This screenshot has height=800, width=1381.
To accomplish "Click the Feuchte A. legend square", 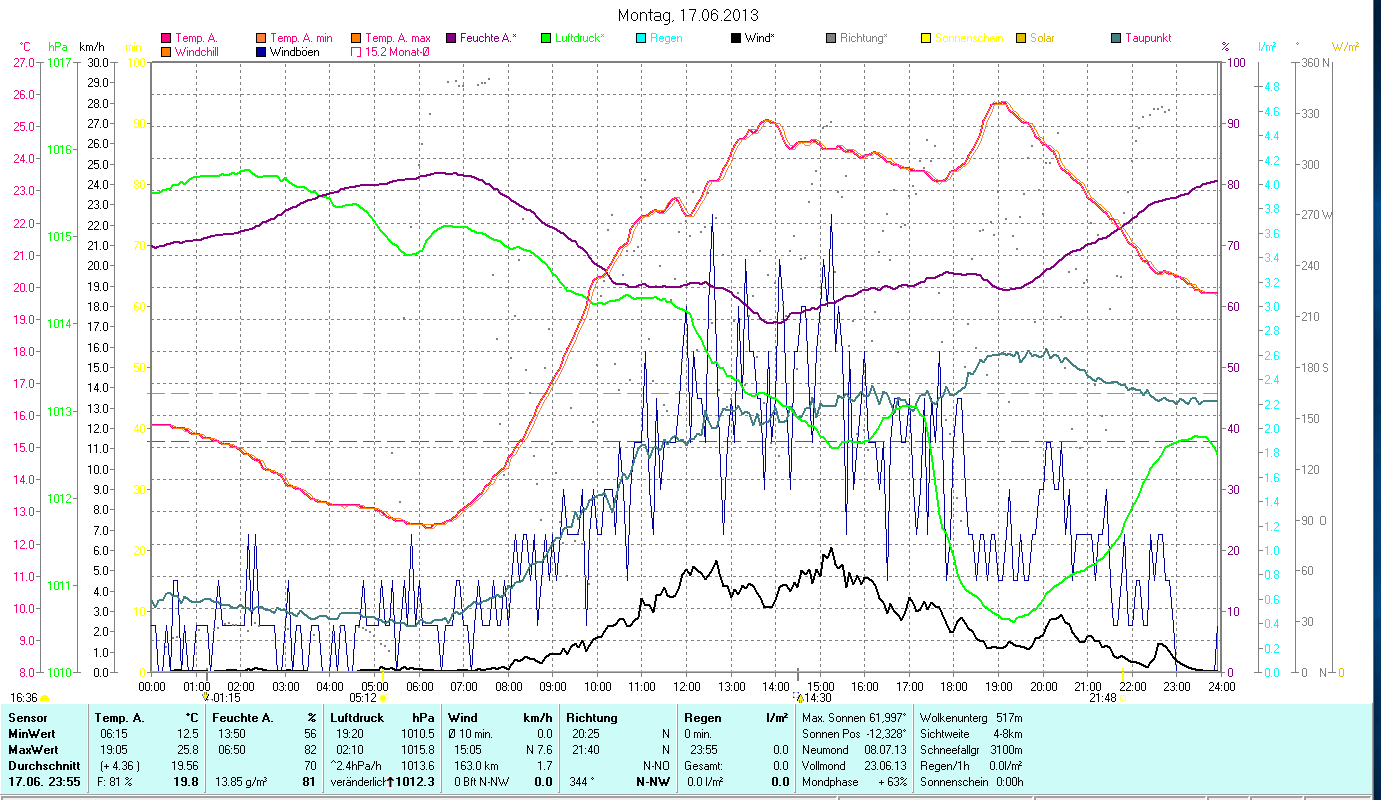I will (x=450, y=38).
